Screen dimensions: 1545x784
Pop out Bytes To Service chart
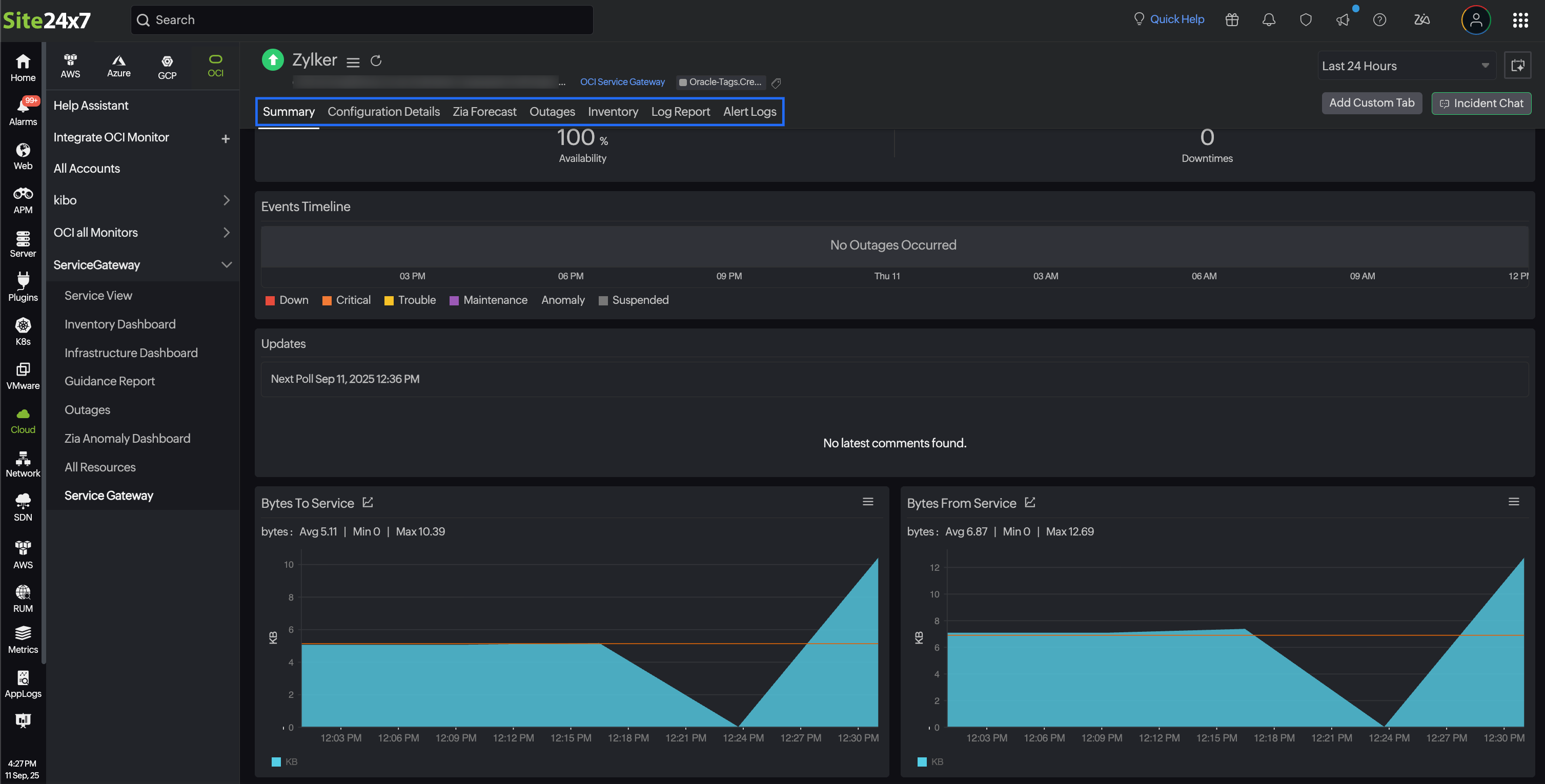click(x=368, y=502)
